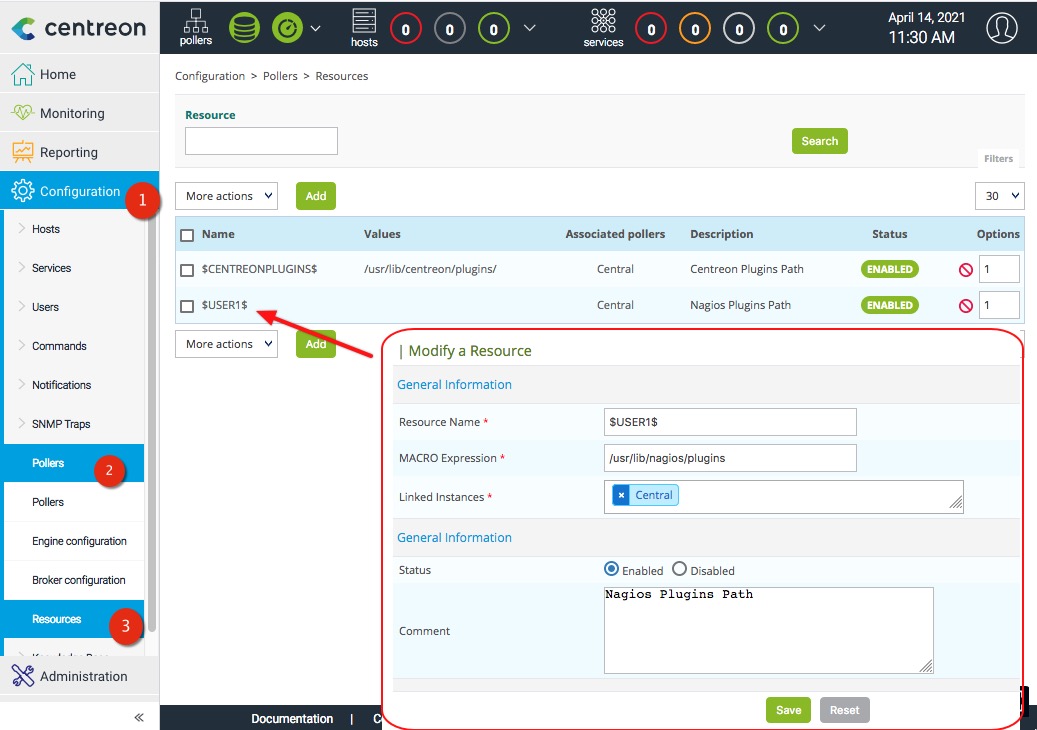Toggle the select-all checkbox in table header

coord(187,235)
